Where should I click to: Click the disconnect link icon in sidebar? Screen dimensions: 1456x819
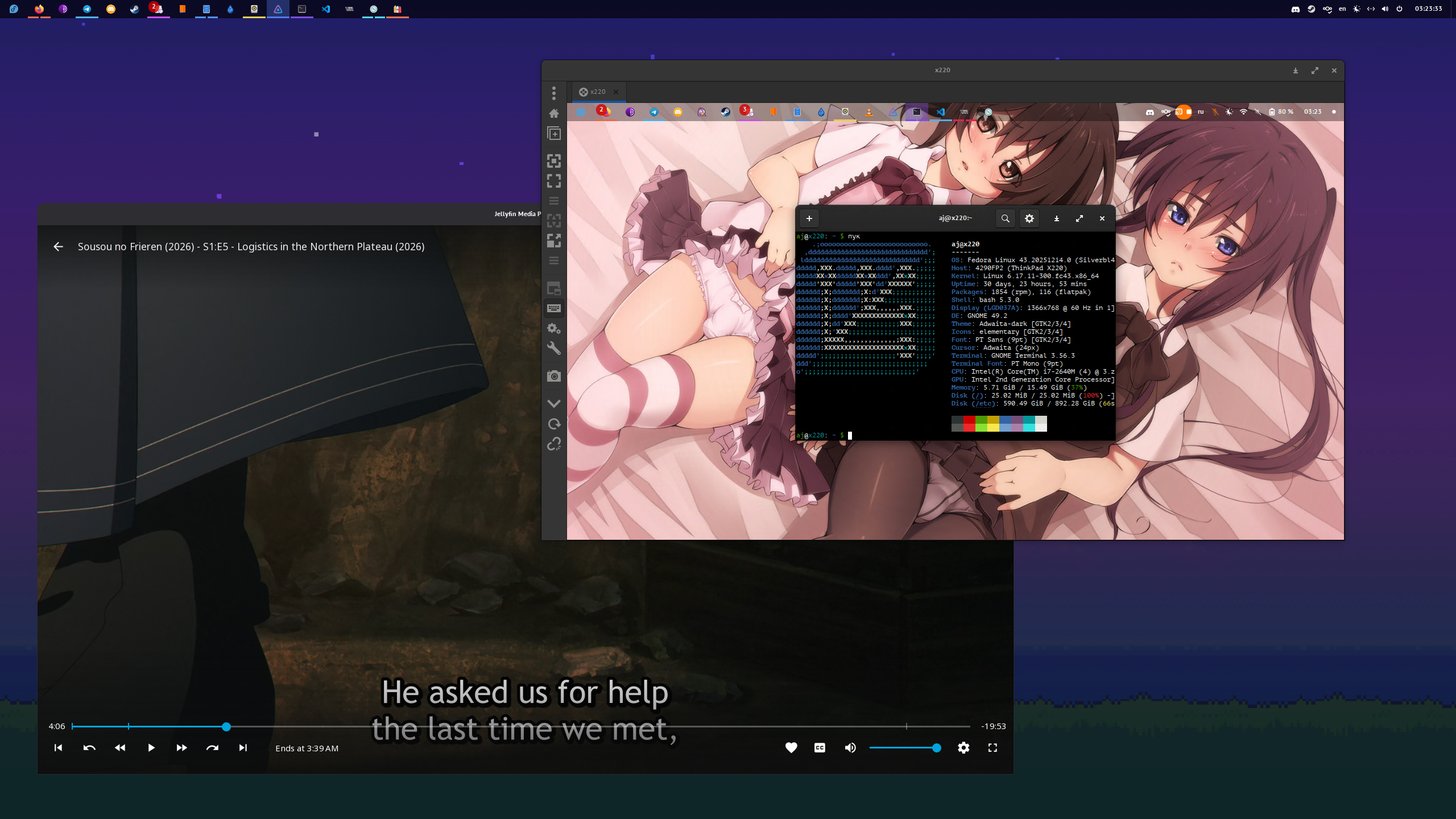tap(554, 444)
